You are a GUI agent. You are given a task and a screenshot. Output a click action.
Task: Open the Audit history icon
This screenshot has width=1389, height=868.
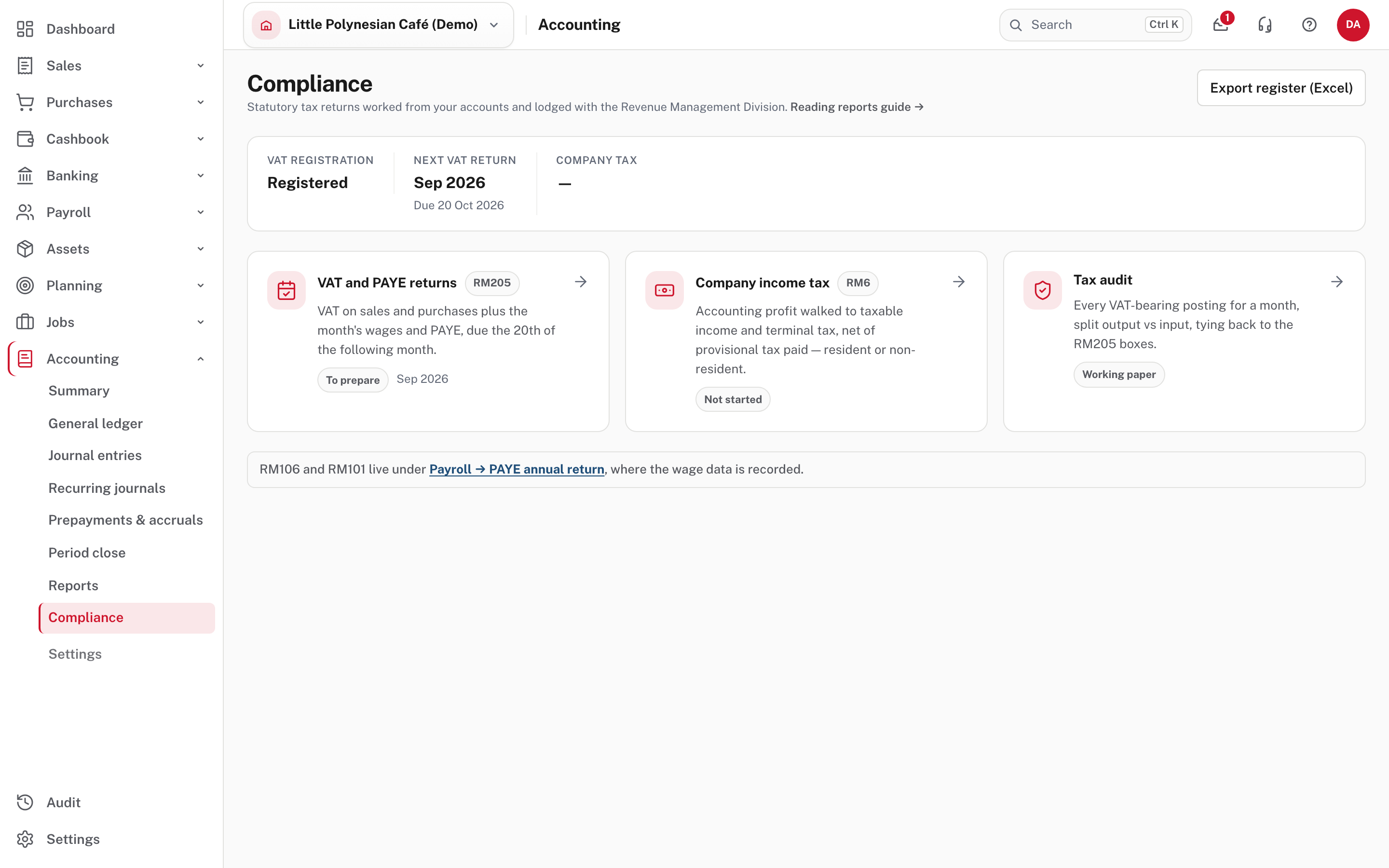25,802
